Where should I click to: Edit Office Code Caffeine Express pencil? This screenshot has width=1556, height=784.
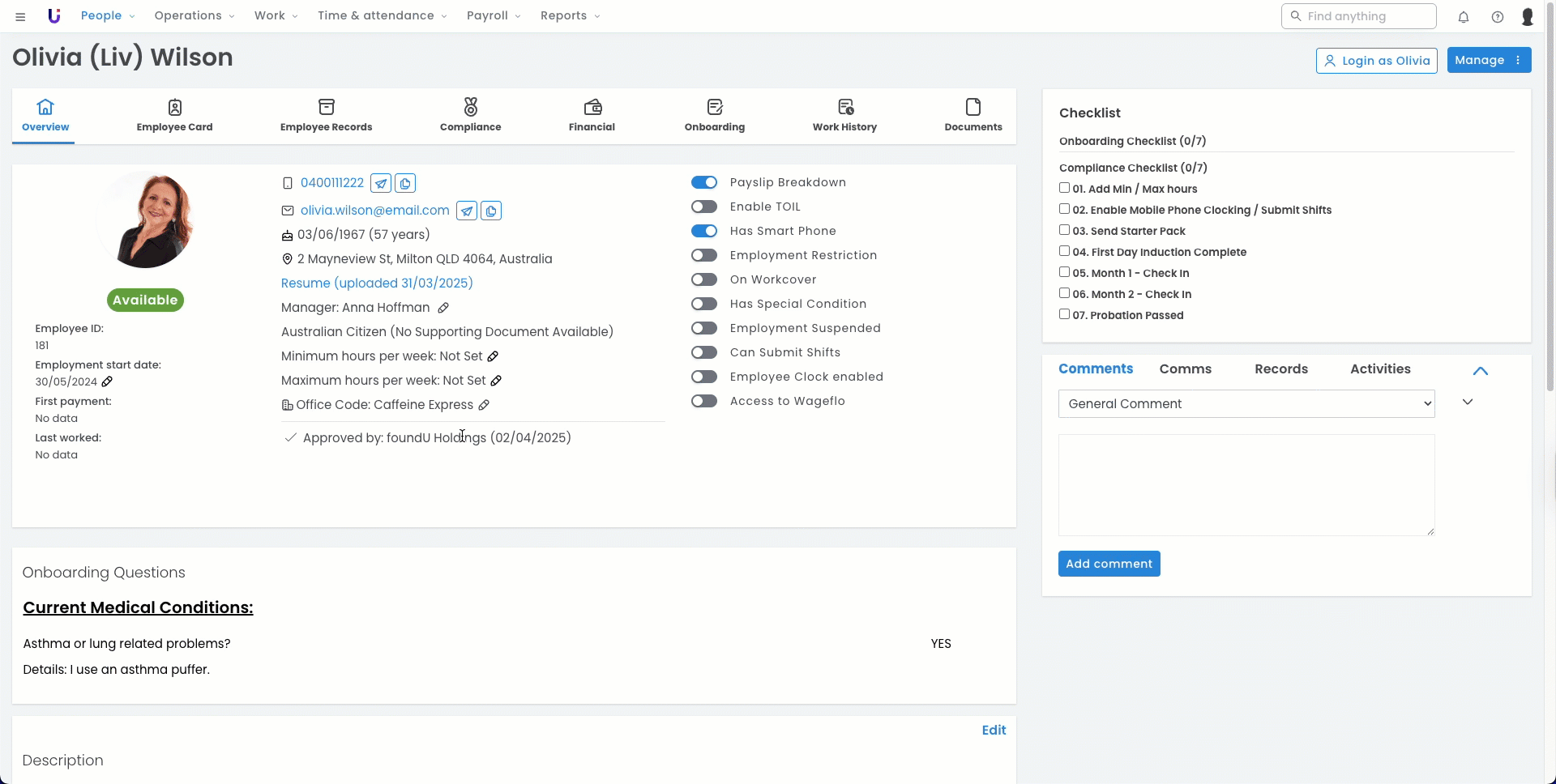[484, 405]
